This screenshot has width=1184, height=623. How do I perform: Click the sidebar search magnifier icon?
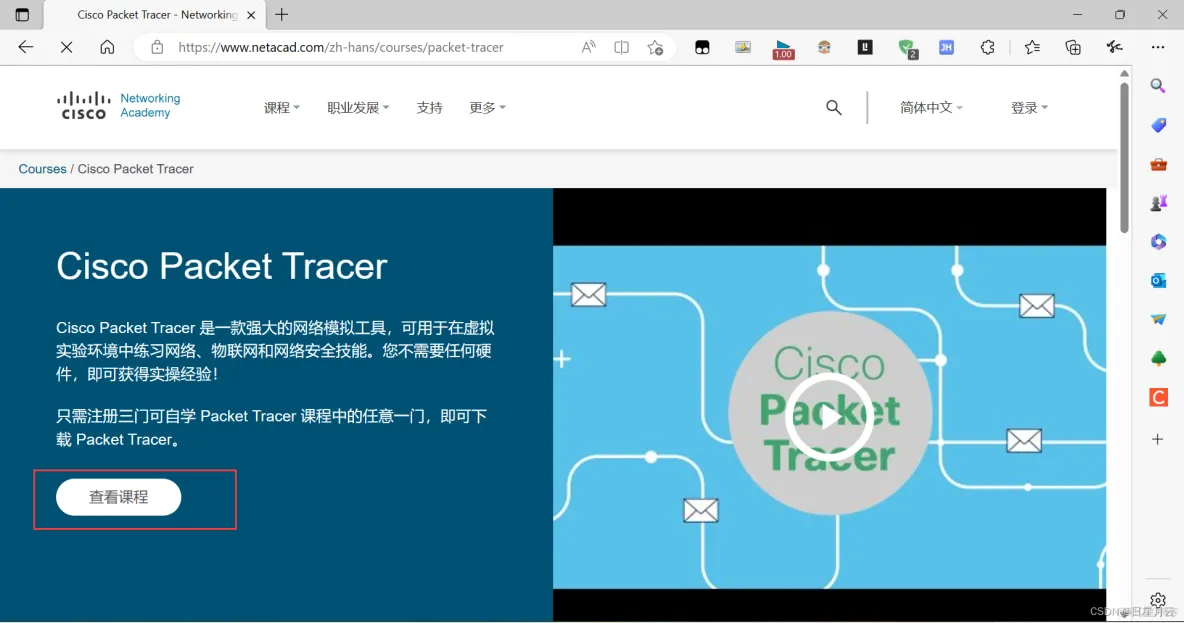[x=1158, y=85]
